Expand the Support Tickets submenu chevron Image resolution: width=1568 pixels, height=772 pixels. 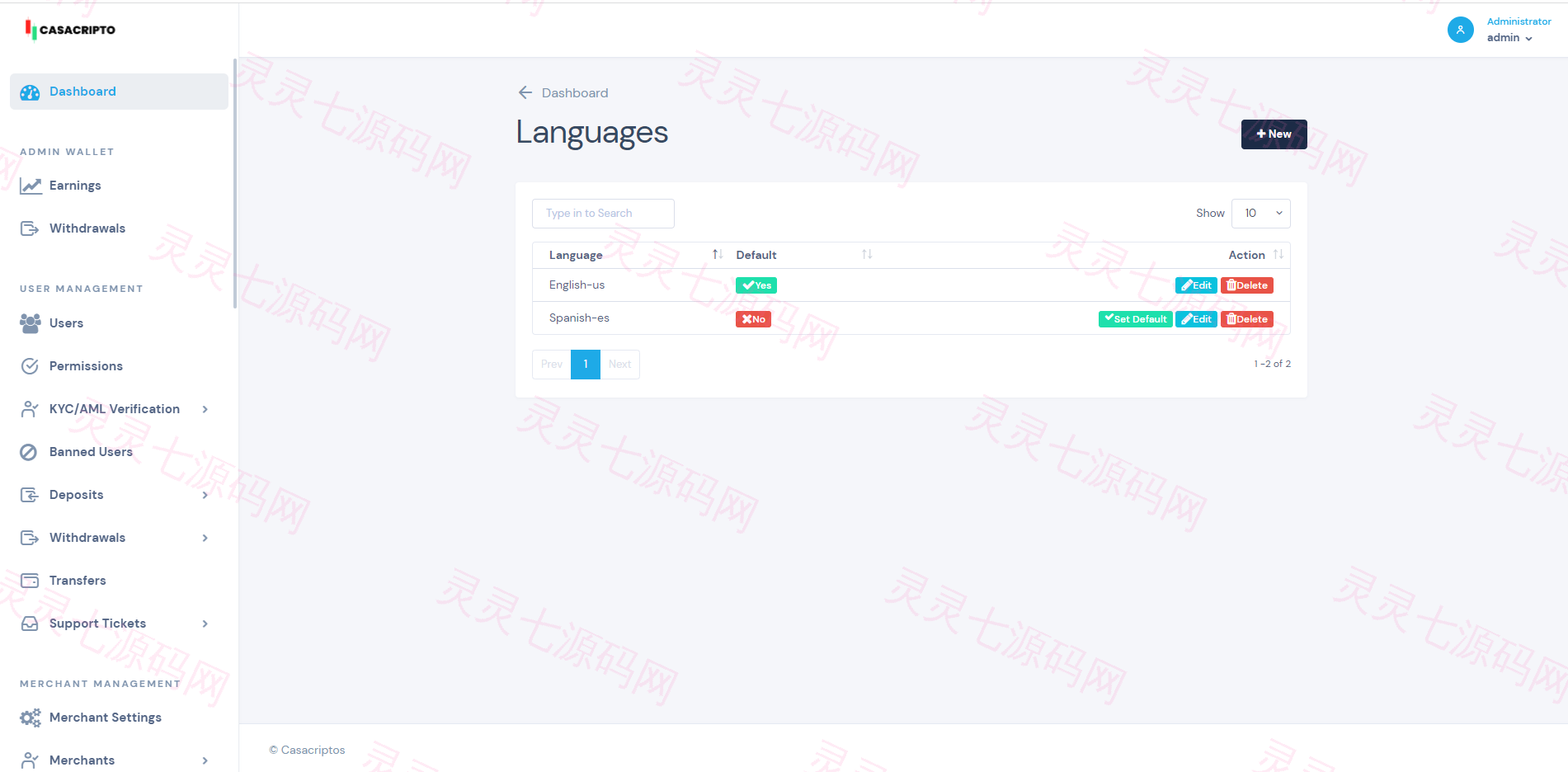205,624
